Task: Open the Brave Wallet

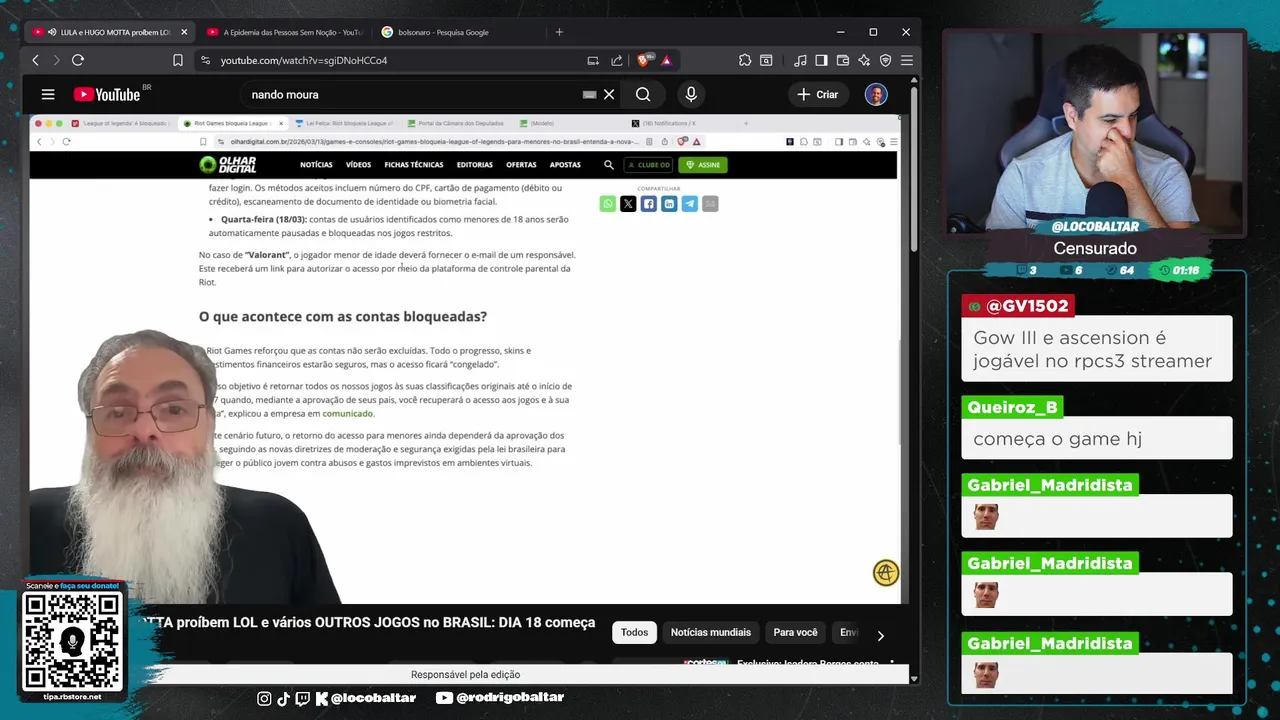Action: [x=843, y=60]
